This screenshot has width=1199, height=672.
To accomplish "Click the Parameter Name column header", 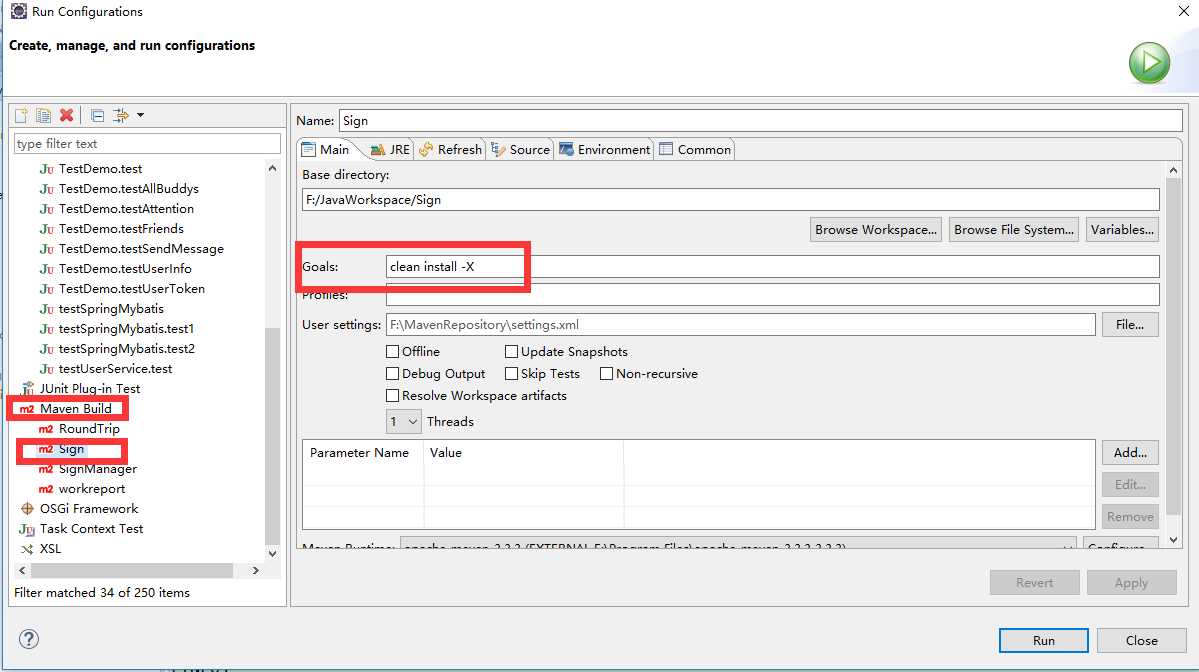I will tap(359, 453).
